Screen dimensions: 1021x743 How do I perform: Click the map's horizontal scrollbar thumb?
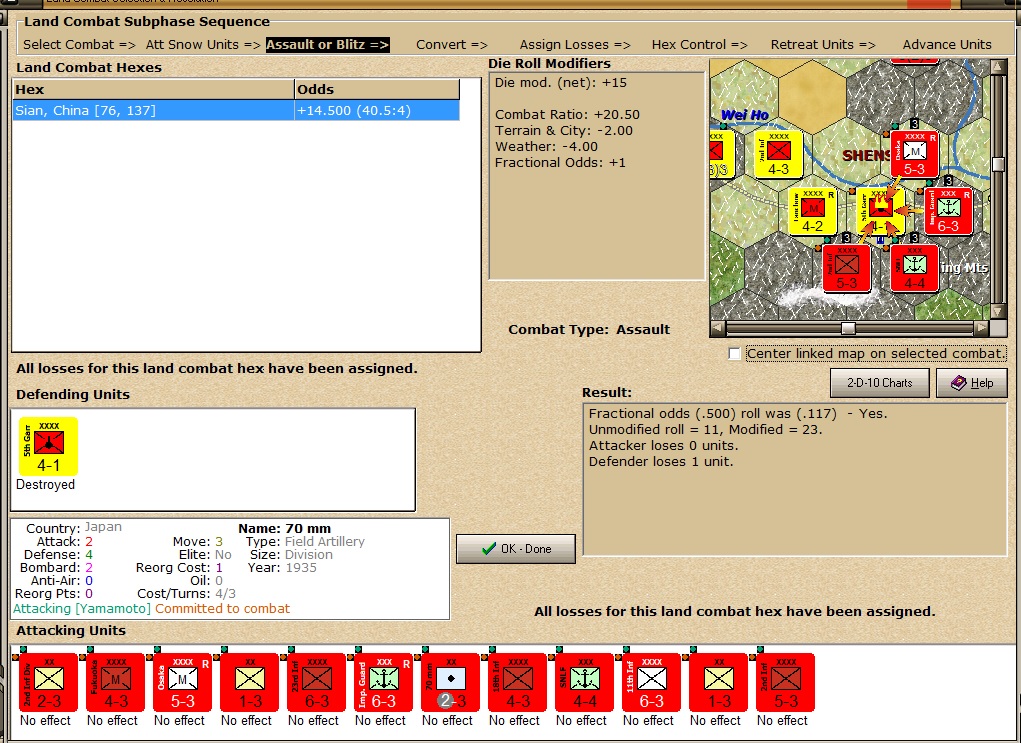pyautogui.click(x=848, y=328)
